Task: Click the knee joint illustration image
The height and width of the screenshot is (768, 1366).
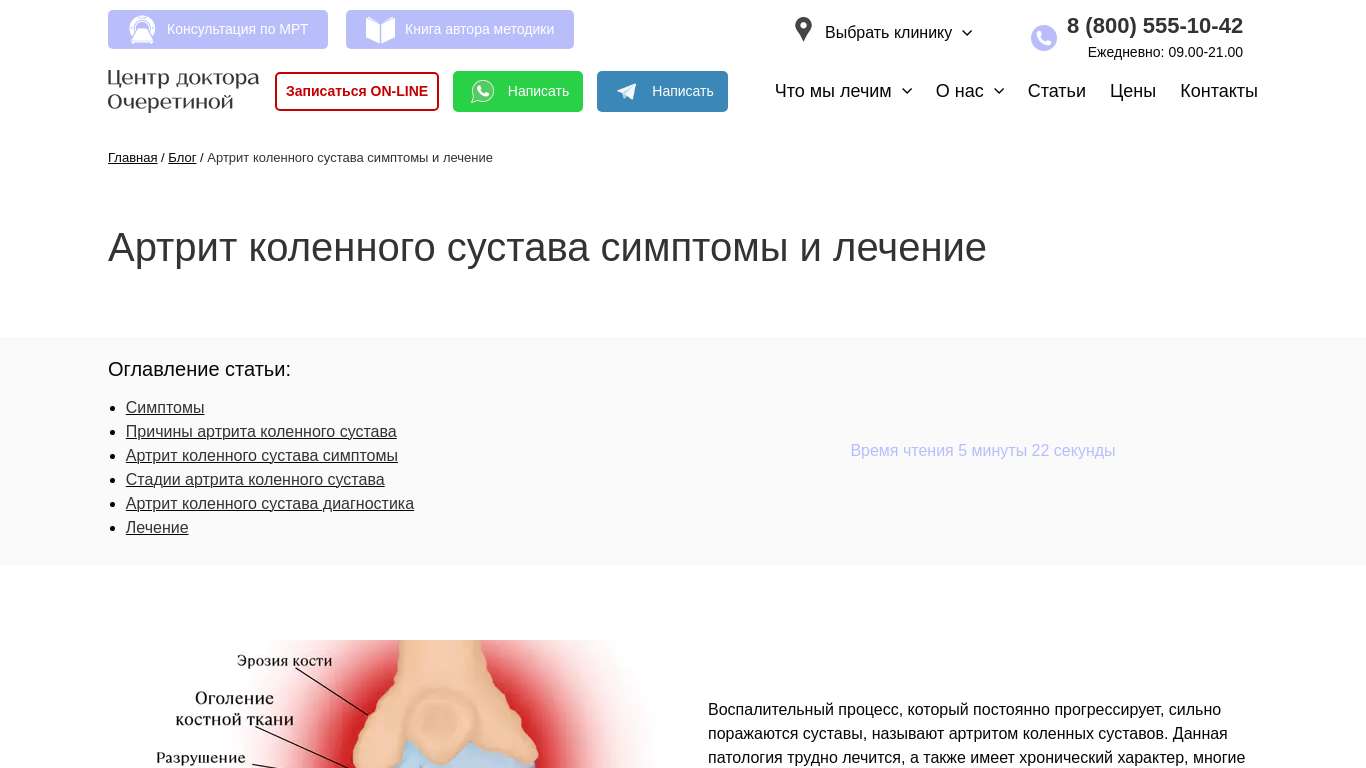Action: [x=400, y=705]
